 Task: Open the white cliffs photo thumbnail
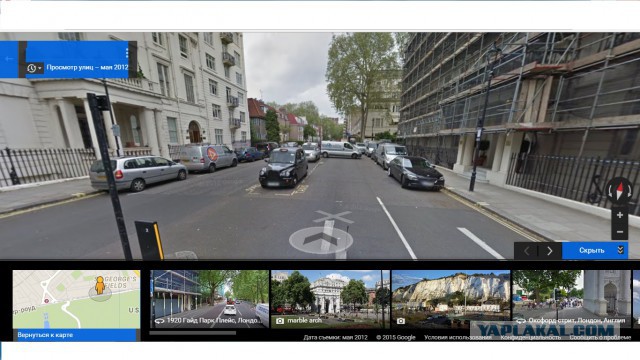click(x=451, y=299)
